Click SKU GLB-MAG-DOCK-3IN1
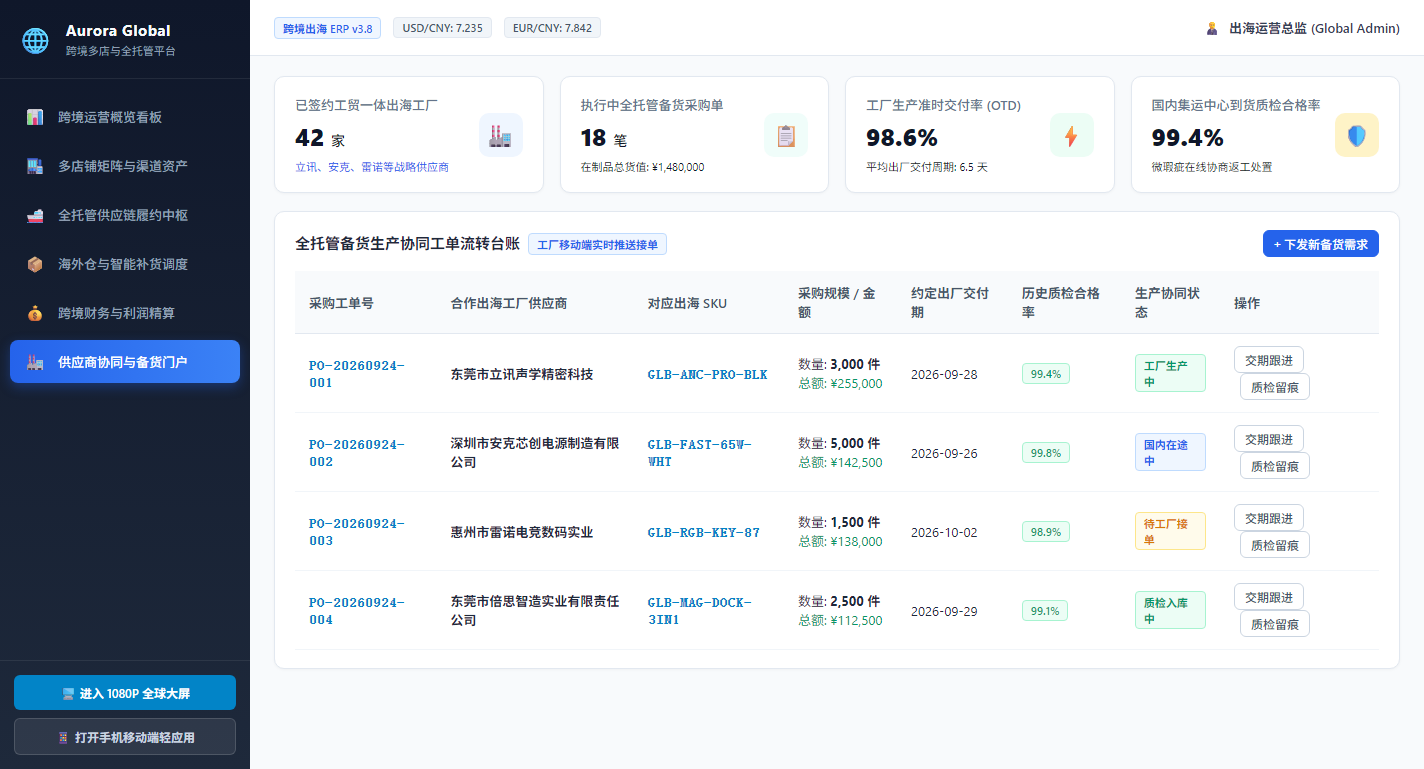 coord(700,611)
